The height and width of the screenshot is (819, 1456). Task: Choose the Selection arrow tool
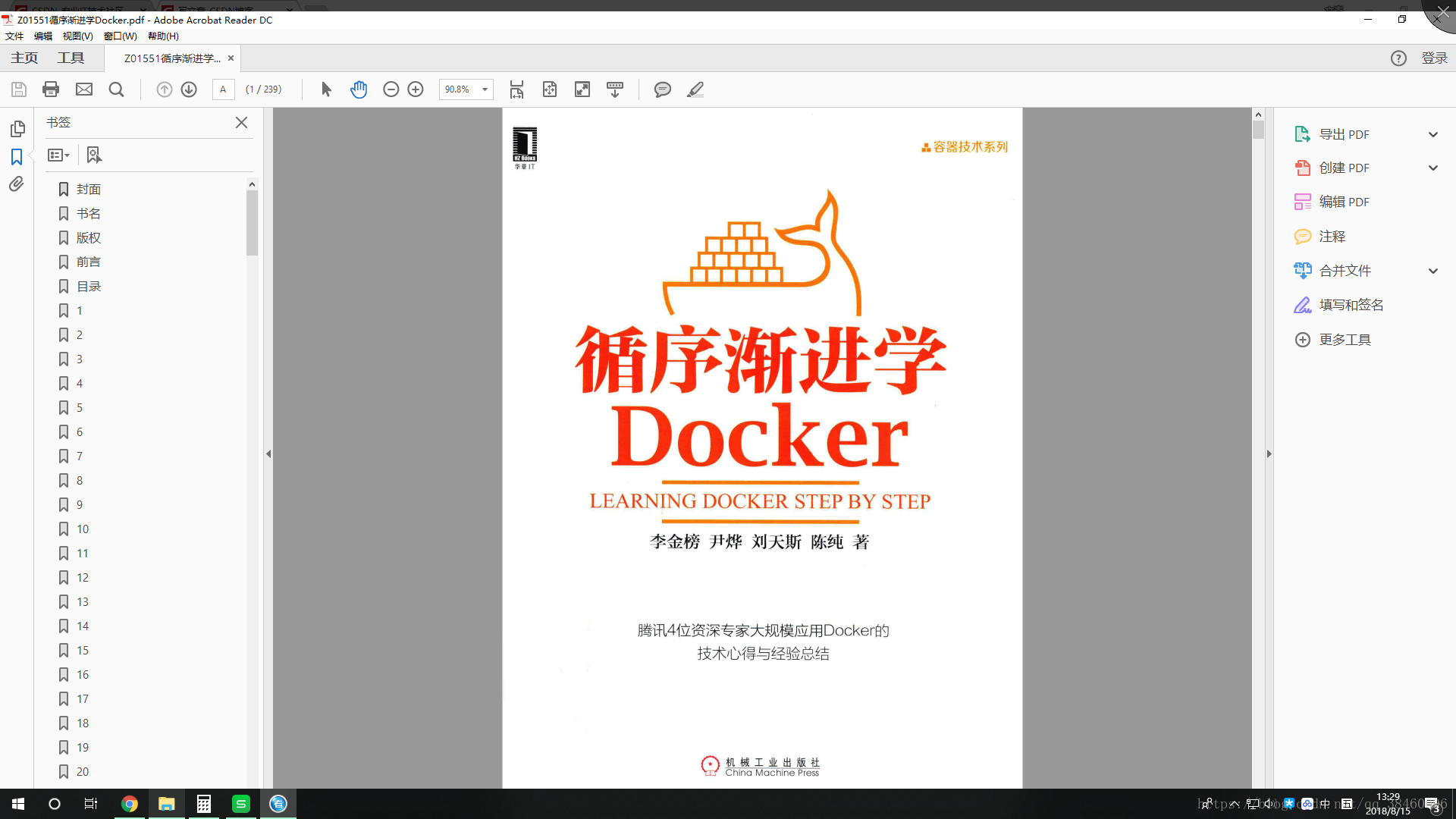pyautogui.click(x=326, y=89)
